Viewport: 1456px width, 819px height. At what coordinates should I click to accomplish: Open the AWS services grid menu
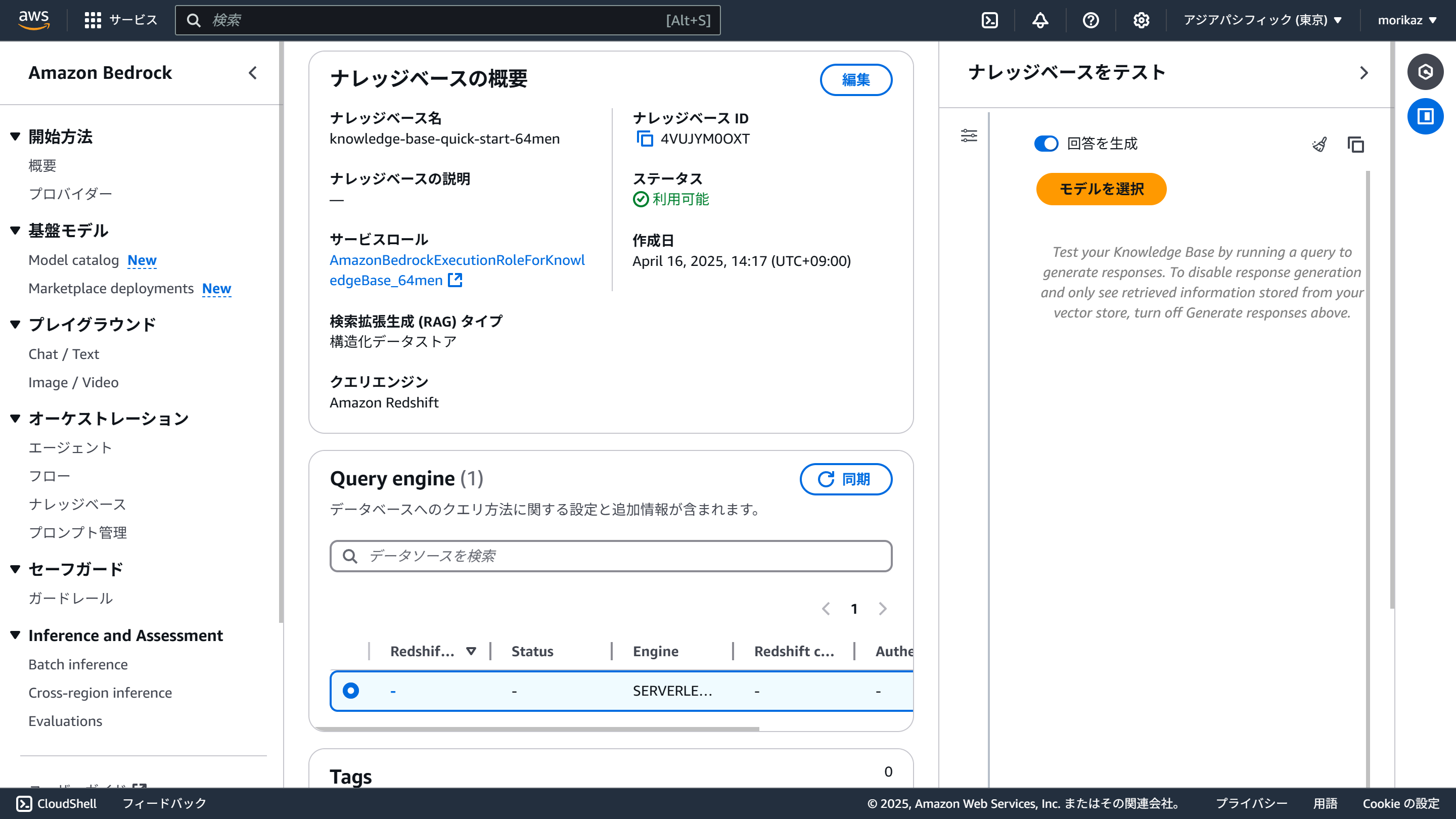pos(93,20)
